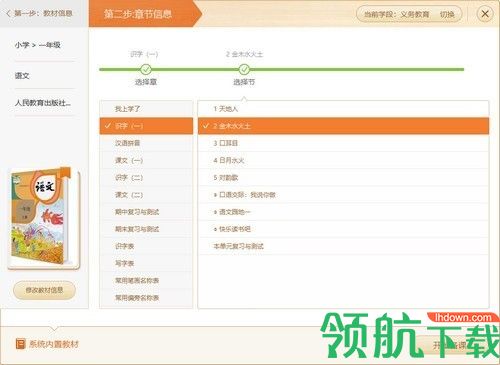Viewport: 500px width, 365px height.
Task: Select section 本单元复习与测试
Action: pos(343,246)
